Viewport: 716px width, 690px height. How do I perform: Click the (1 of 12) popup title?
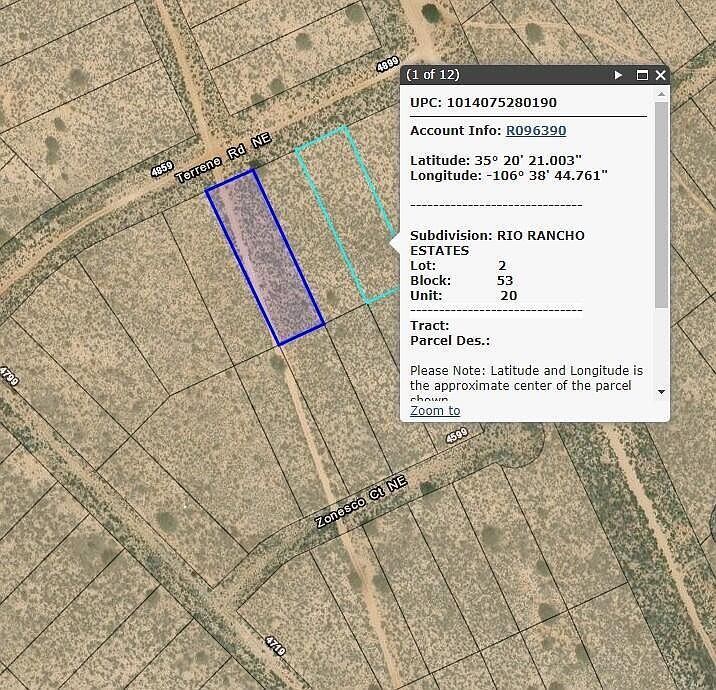[433, 74]
